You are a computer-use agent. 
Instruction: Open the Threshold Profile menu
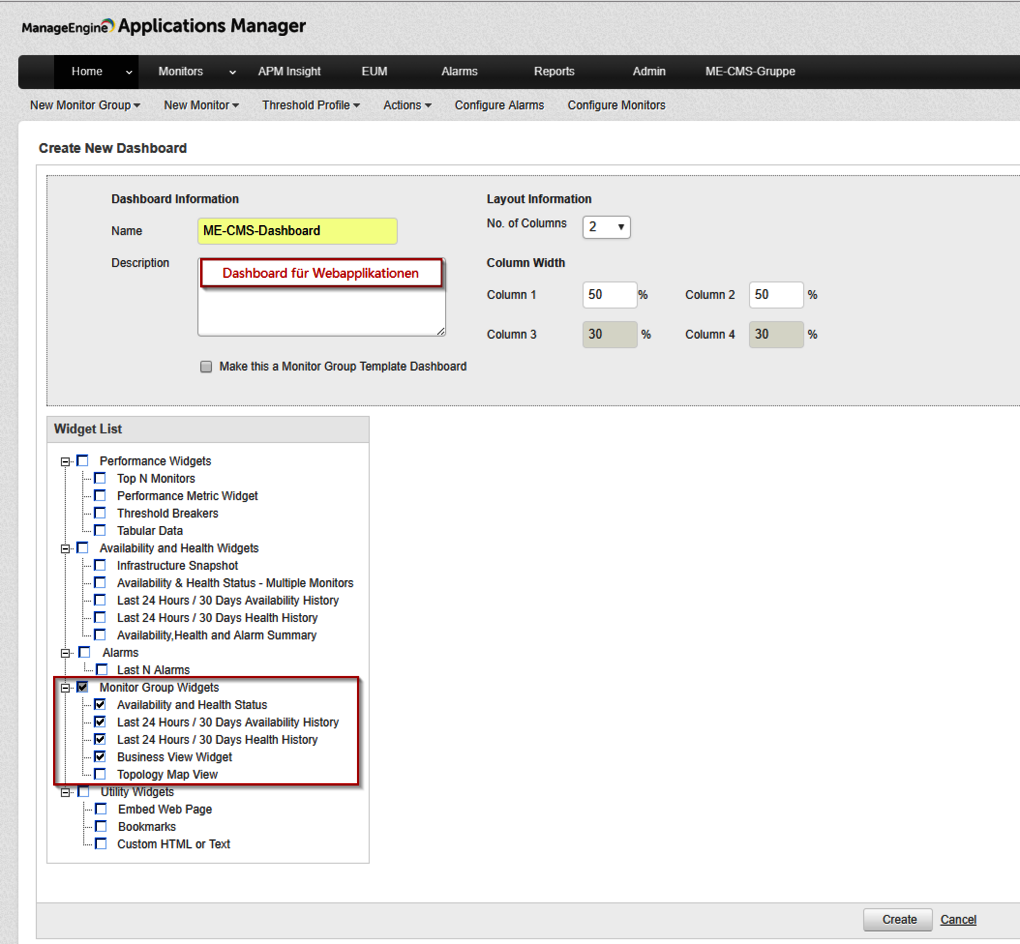tap(311, 105)
